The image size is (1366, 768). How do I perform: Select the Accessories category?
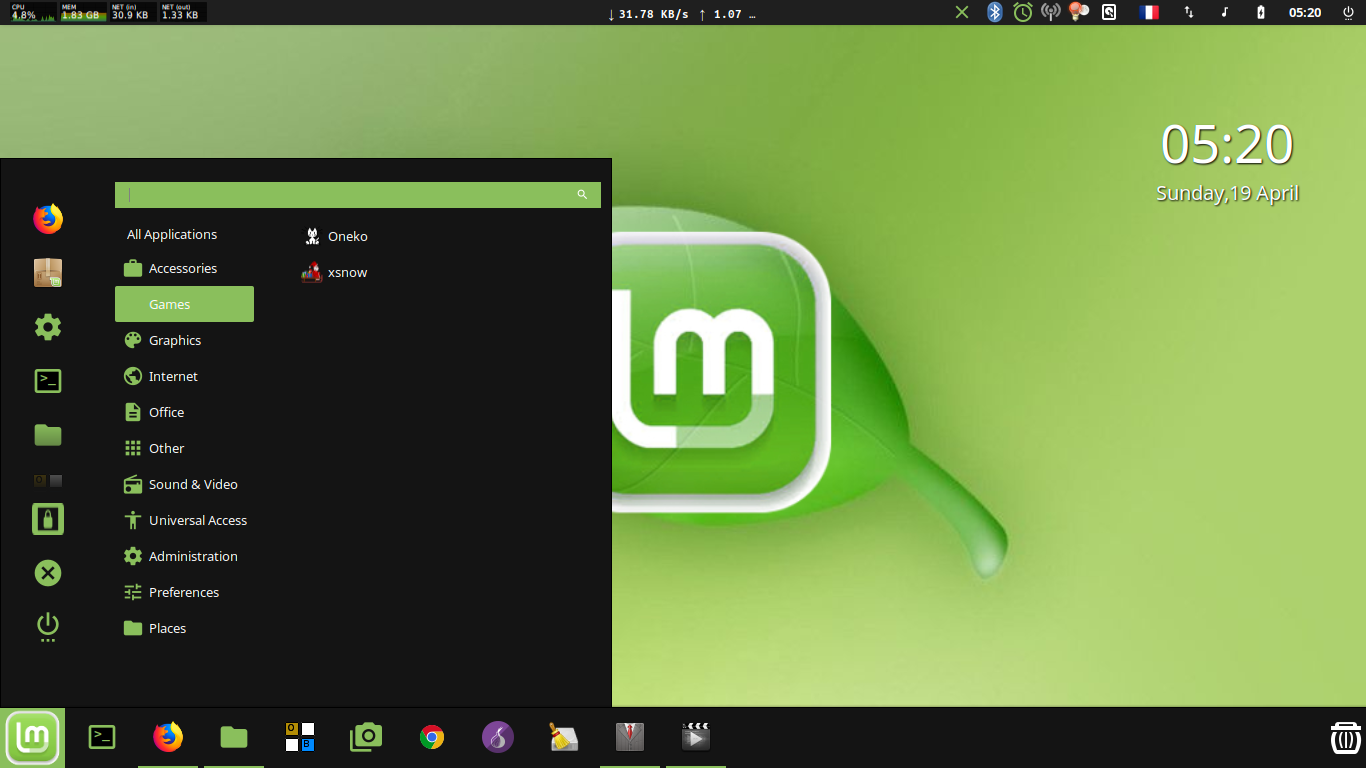coord(184,268)
